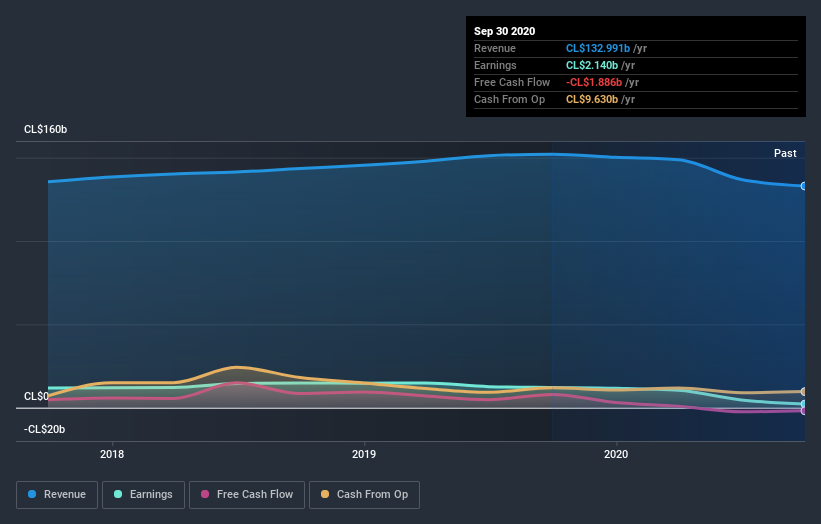Select the 2019 x-axis label

tap(364, 454)
